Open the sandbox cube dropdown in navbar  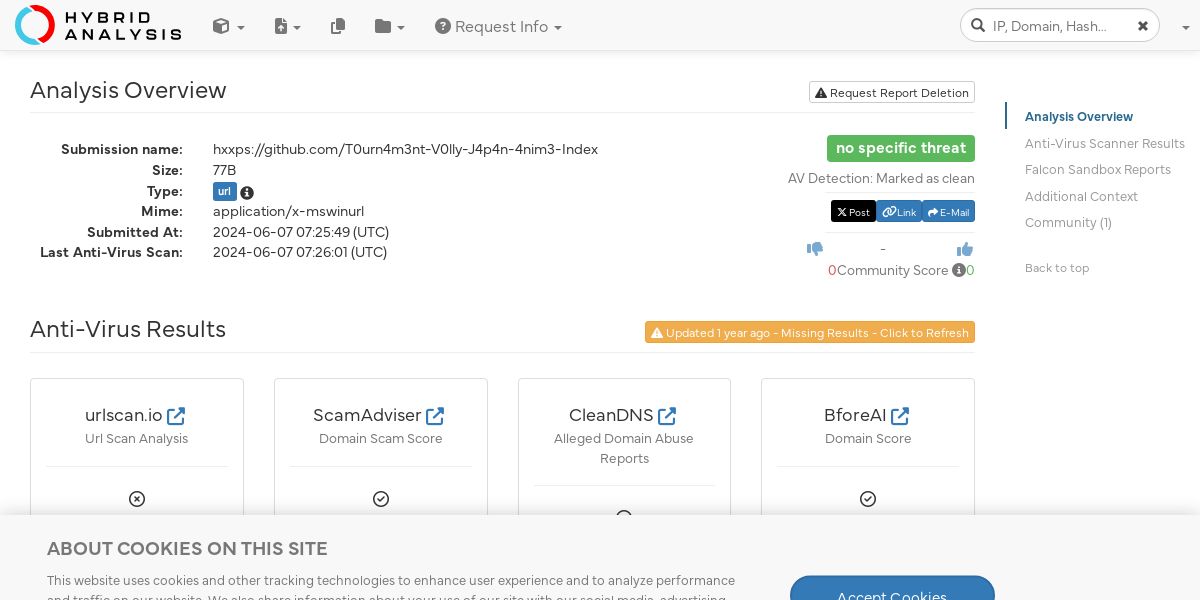click(228, 27)
